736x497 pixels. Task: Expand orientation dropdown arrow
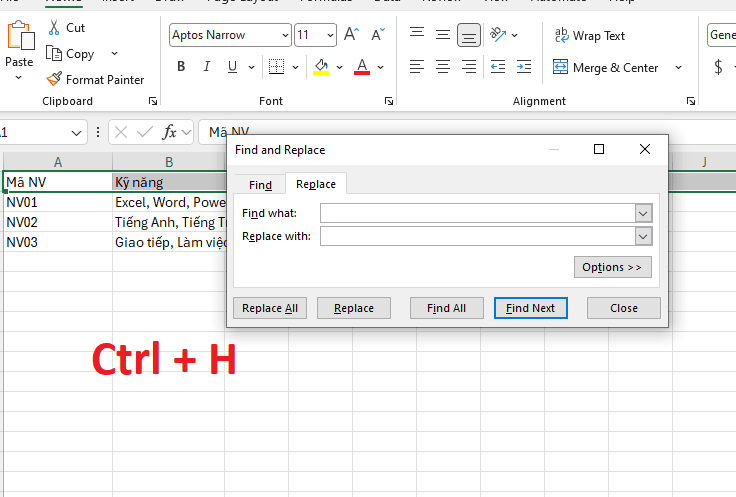click(x=514, y=35)
